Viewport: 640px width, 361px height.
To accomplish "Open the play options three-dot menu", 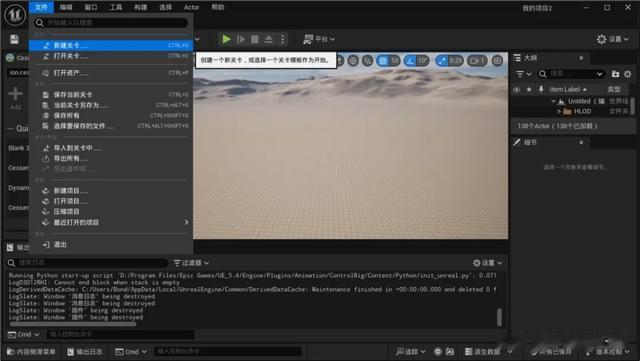I will [x=282, y=39].
